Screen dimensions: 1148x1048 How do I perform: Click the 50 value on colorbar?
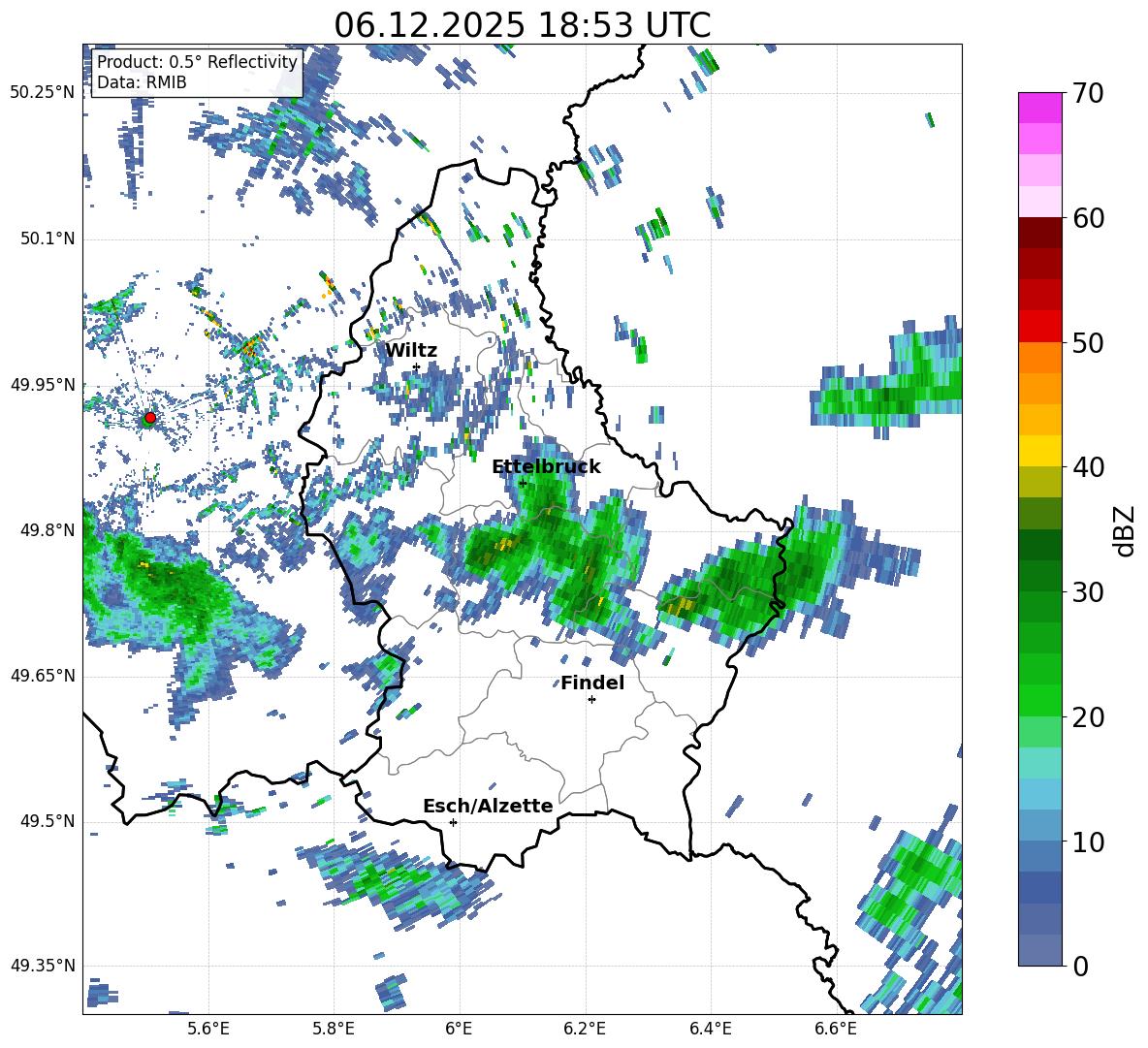tap(1088, 342)
